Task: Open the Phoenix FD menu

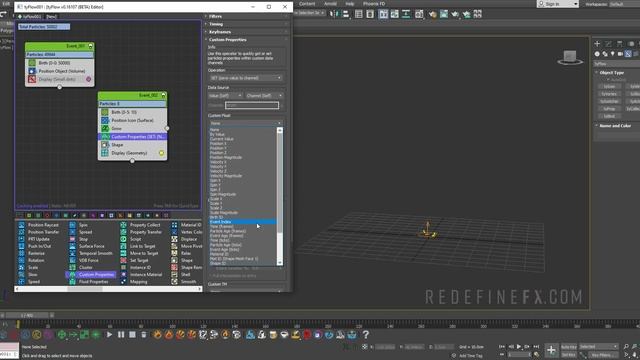Action: 374,4
